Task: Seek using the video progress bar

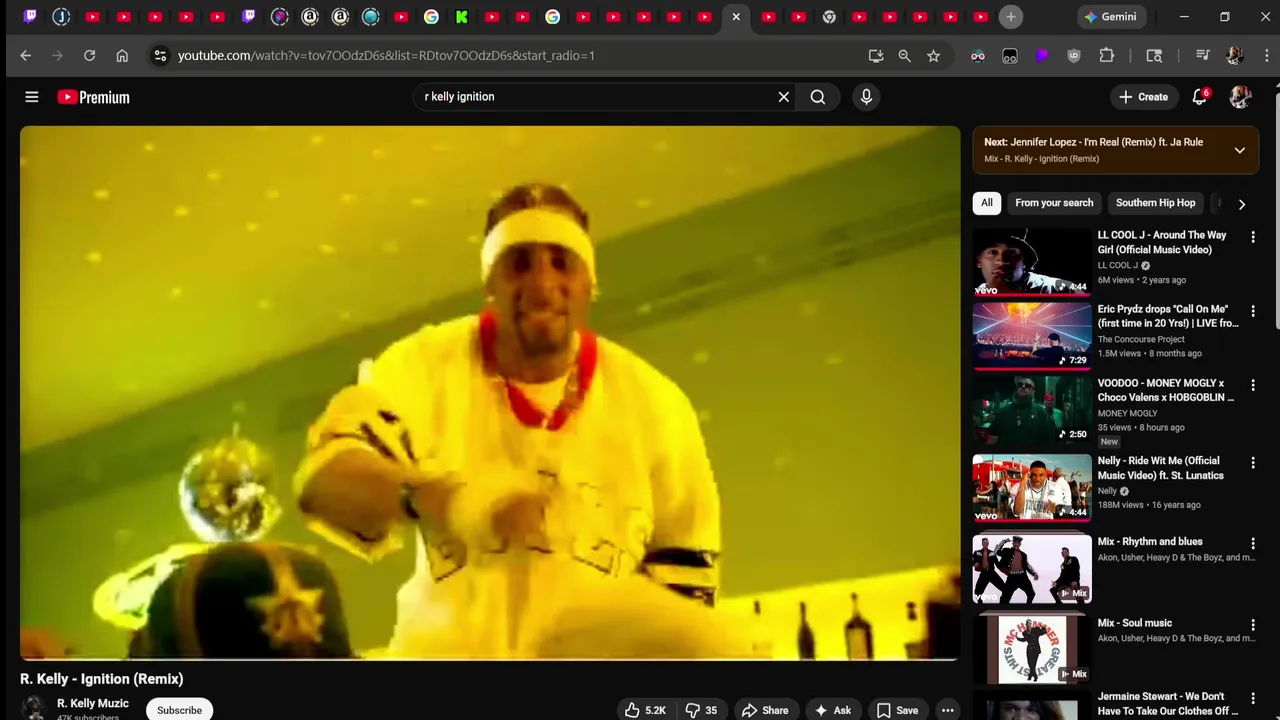Action: click(x=490, y=659)
